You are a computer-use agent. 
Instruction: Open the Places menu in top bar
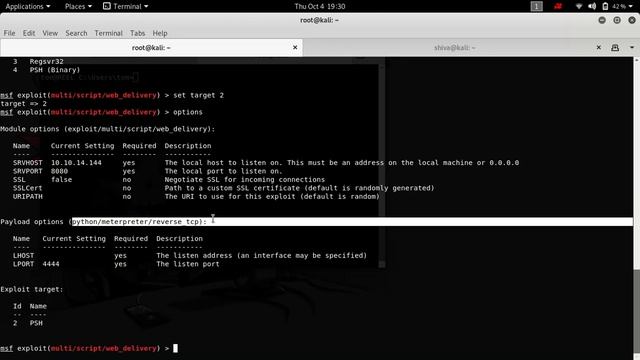[x=78, y=6]
